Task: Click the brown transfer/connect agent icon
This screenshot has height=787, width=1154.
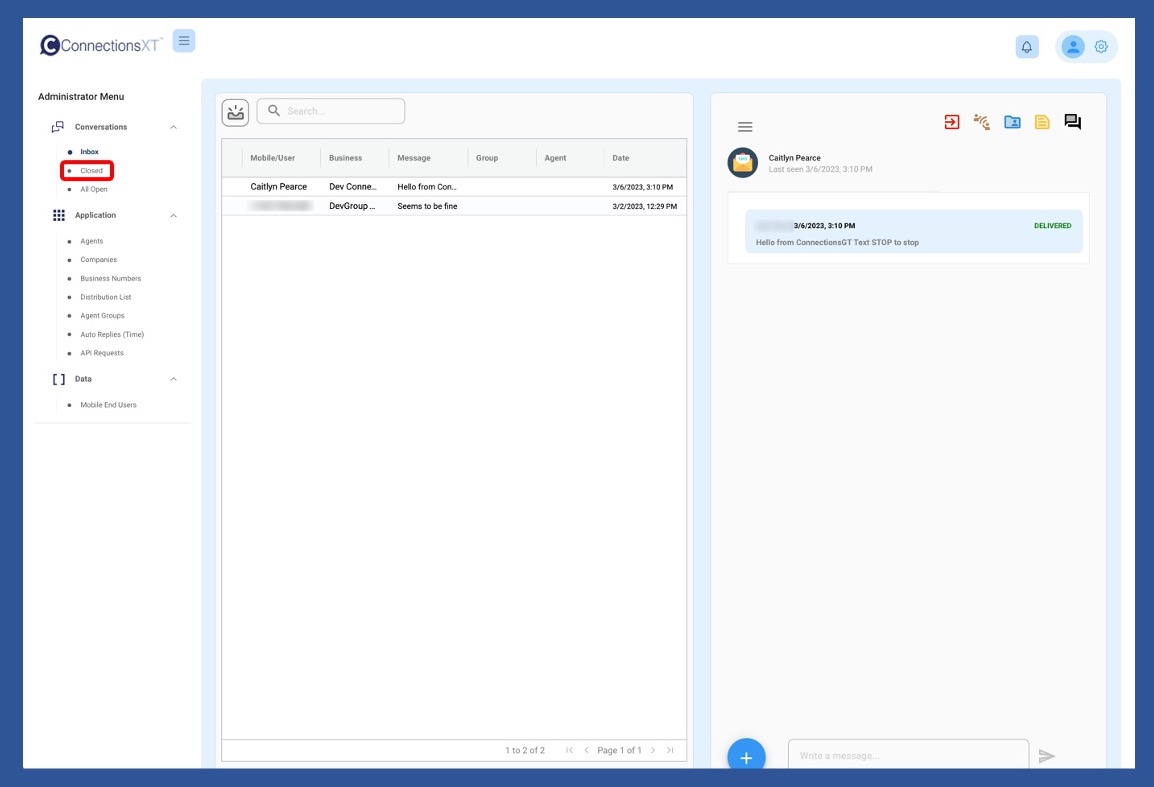Action: [981, 122]
